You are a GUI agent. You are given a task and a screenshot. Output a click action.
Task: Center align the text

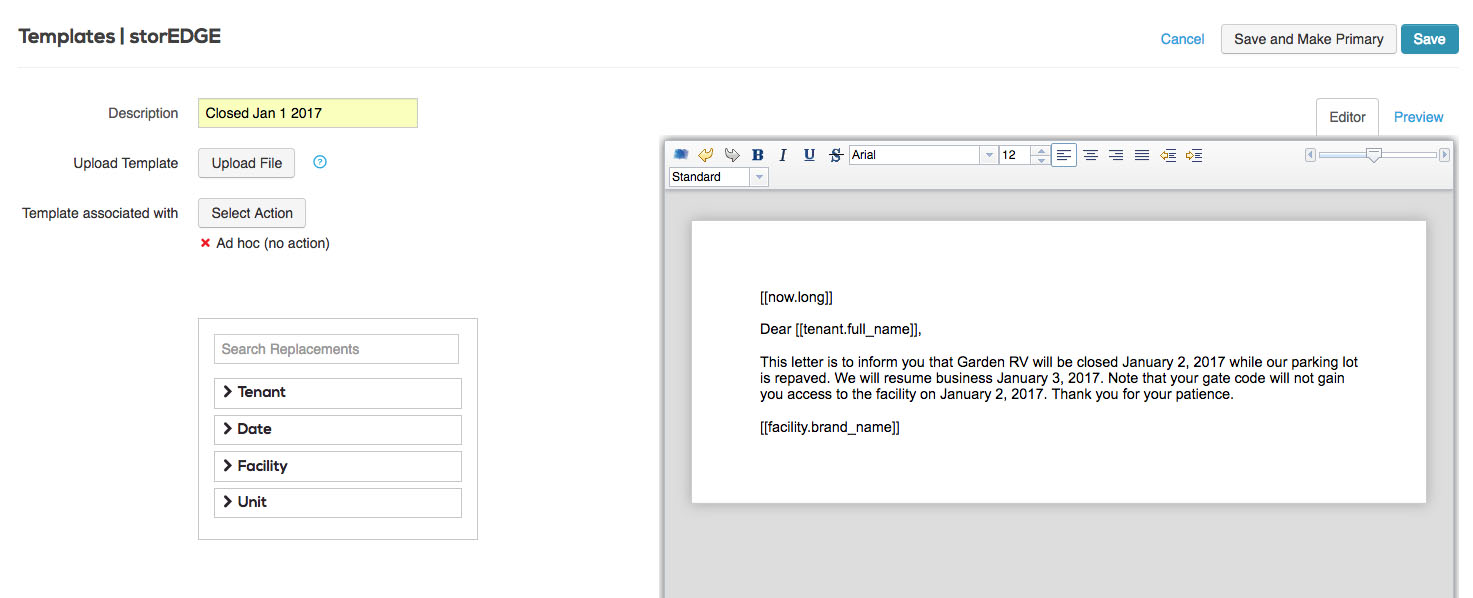coord(1090,155)
